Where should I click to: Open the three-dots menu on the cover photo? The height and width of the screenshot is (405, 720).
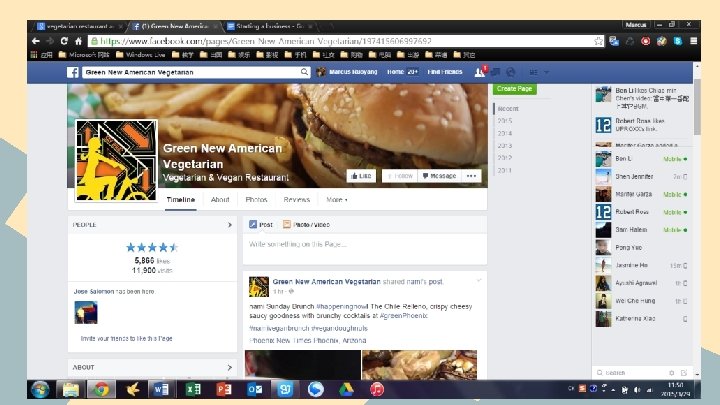pyautogui.click(x=471, y=176)
